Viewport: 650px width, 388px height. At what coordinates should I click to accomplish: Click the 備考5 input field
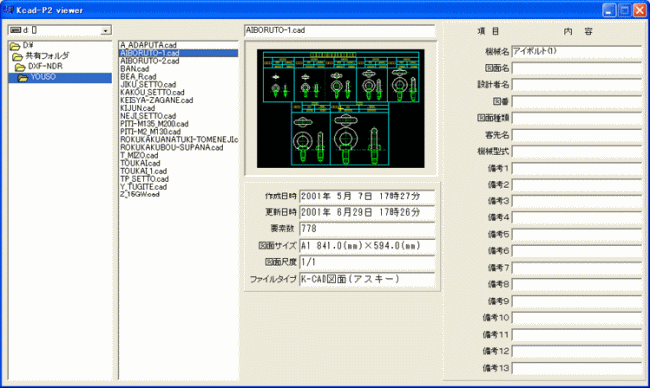coord(577,235)
